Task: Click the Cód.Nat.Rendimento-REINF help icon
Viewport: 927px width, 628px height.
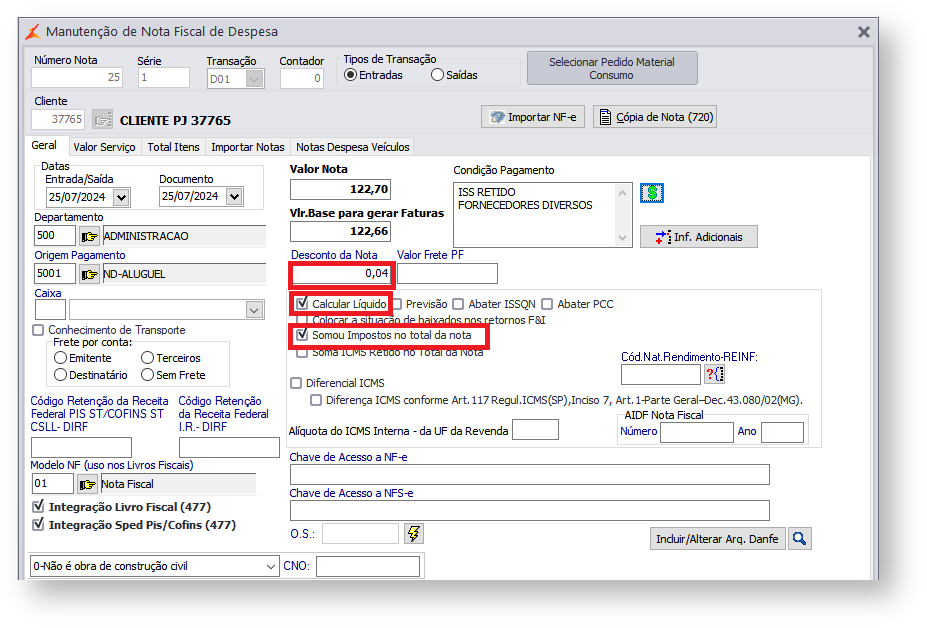Action: coord(714,374)
